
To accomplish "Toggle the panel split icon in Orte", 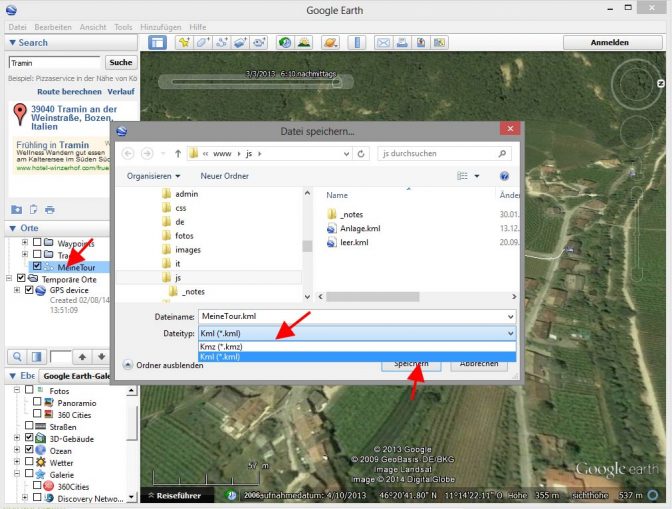I will point(37,356).
